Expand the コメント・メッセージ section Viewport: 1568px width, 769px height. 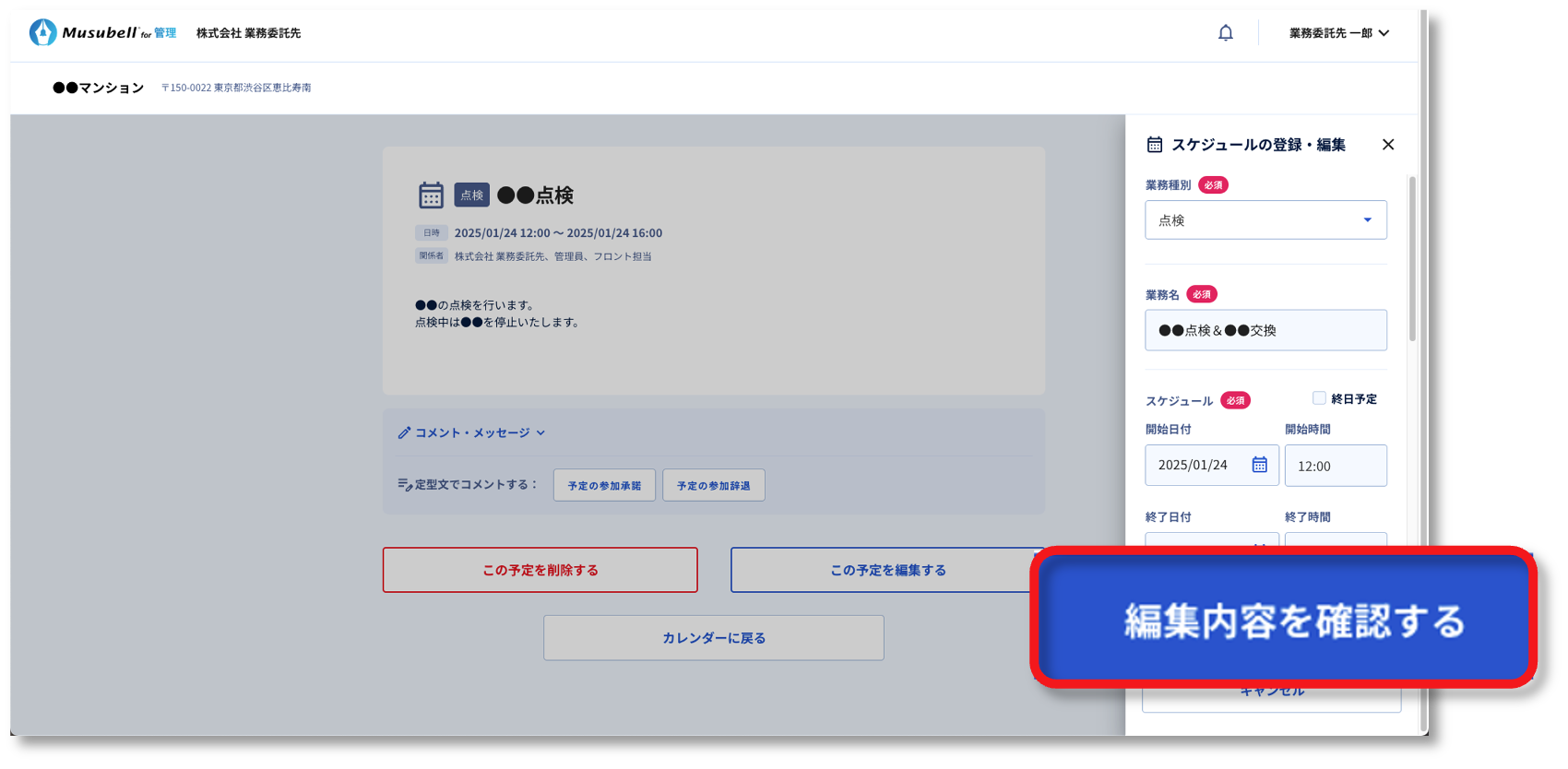coord(541,432)
